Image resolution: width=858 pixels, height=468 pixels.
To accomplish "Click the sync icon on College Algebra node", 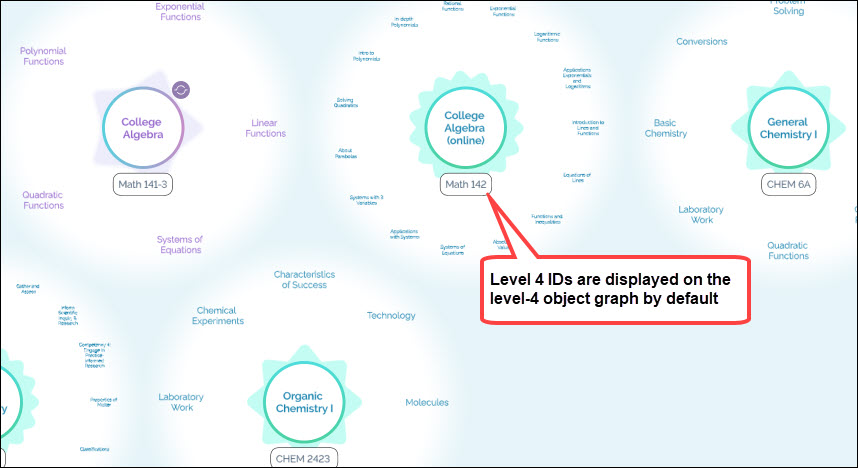I will click(181, 90).
